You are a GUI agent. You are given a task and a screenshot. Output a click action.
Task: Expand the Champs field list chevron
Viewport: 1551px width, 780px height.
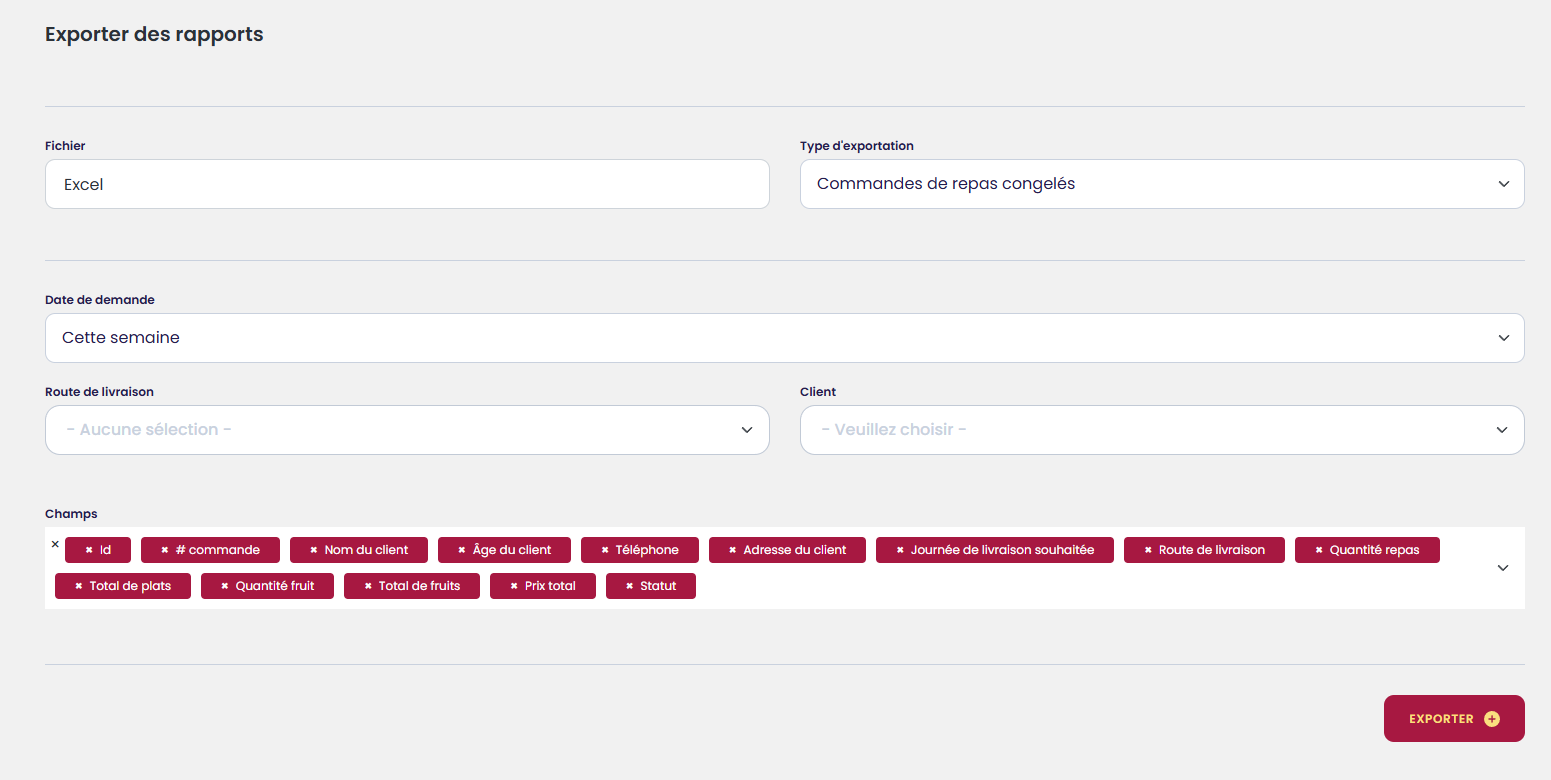click(x=1502, y=568)
